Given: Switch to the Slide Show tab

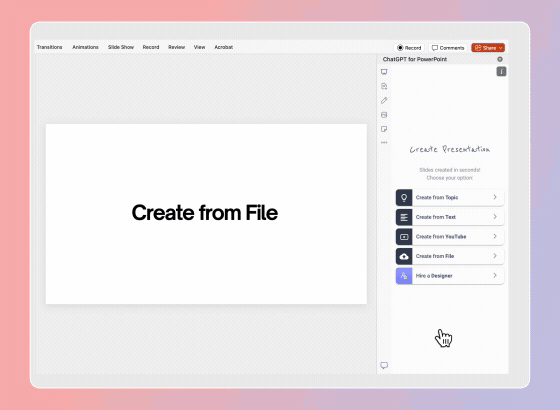Looking at the screenshot, I should 121,47.
